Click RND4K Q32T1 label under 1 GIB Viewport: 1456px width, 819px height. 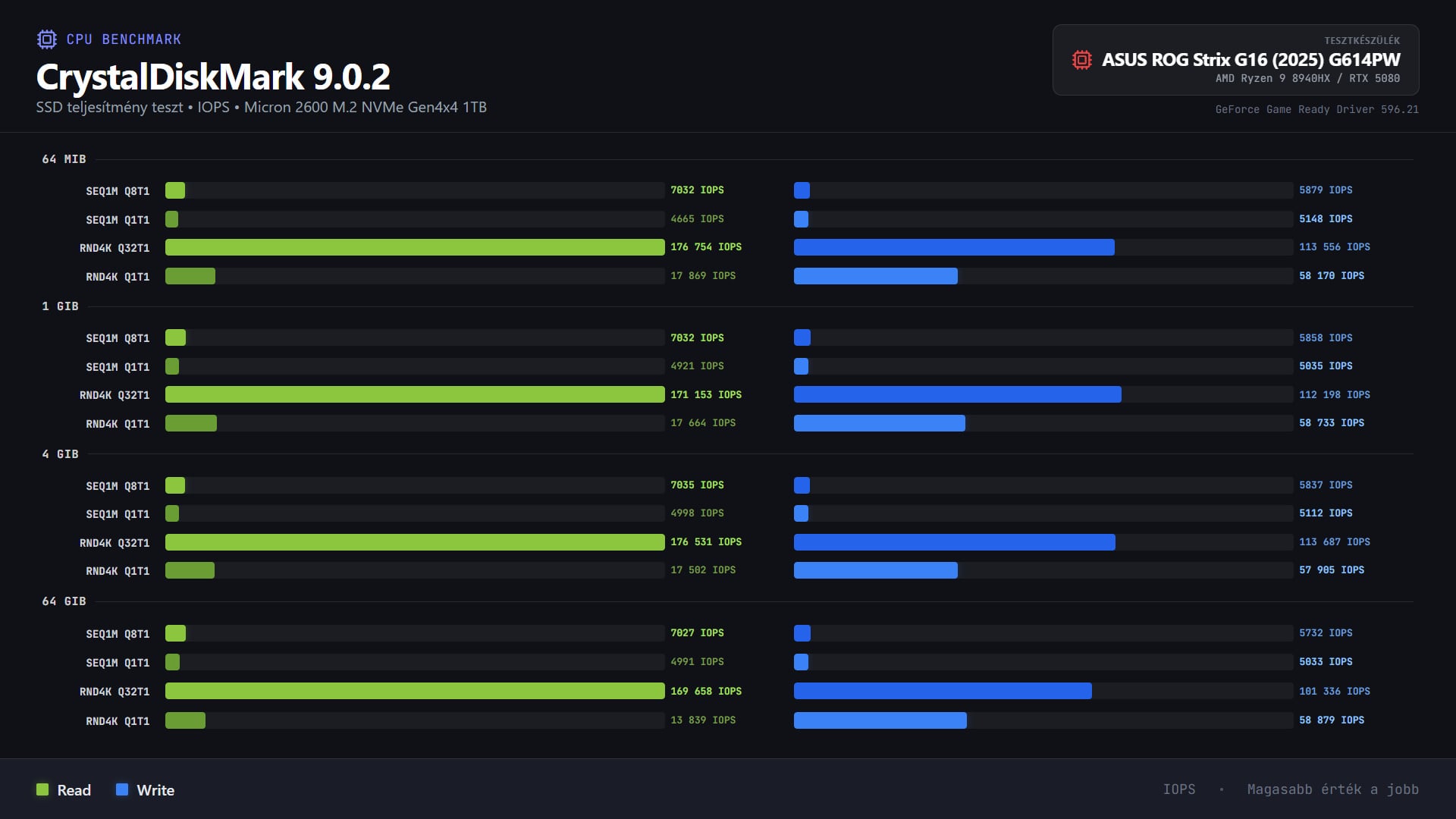tap(115, 395)
